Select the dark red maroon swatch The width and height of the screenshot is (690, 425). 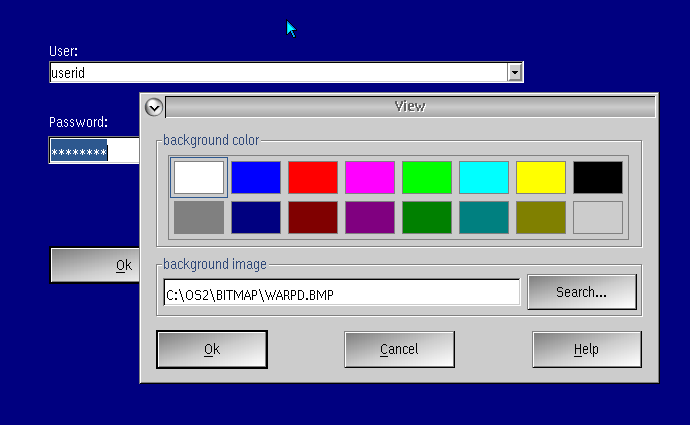313,217
